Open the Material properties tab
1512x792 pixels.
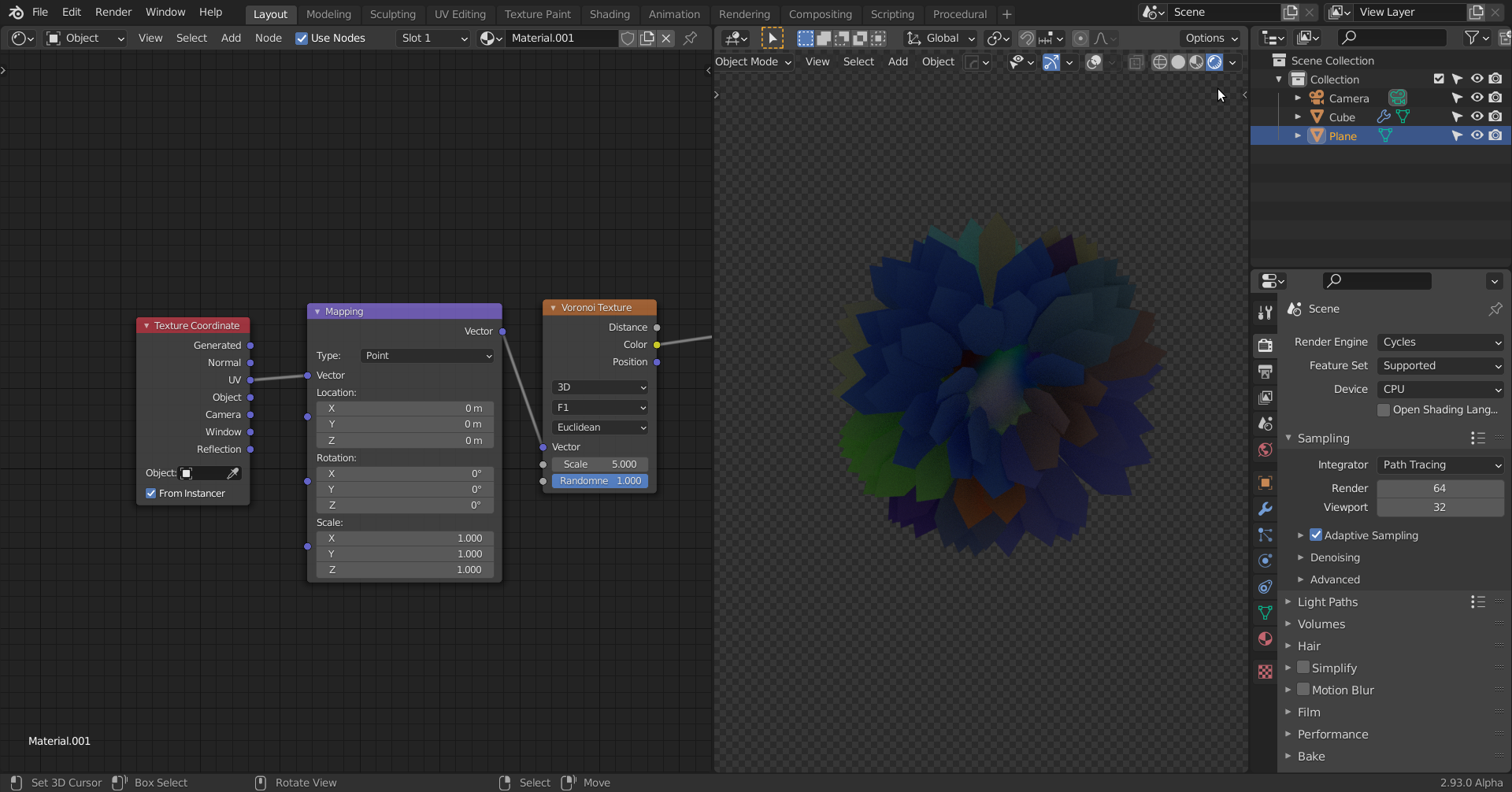click(1265, 638)
